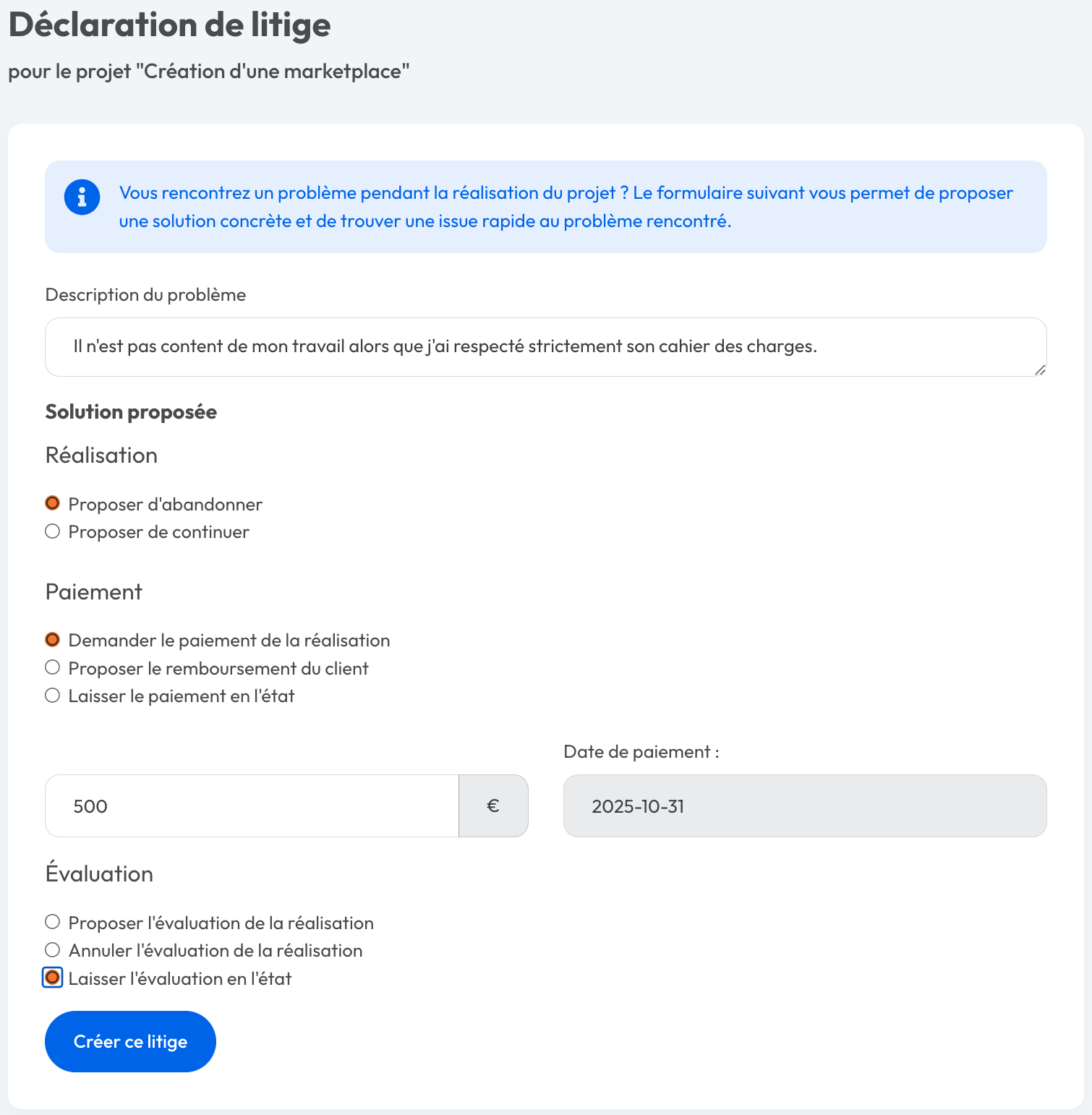Pick "Laisser le paiement en l'état" radio
Viewport: 1092px width, 1115px height.
[x=53, y=696]
